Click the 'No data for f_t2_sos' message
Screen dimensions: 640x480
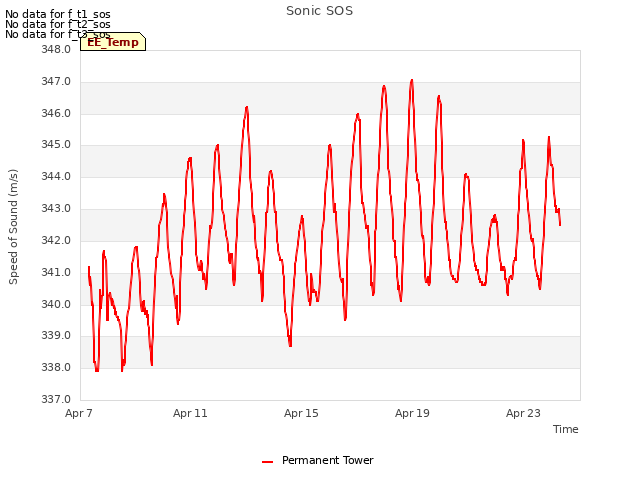tap(58, 24)
